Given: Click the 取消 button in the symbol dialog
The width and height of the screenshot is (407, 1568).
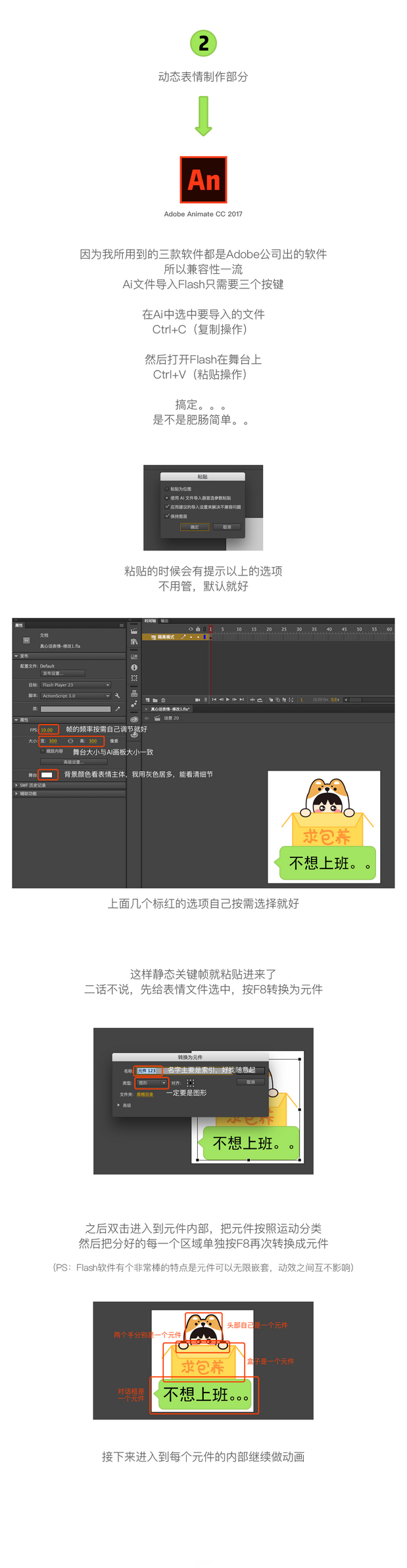Looking at the screenshot, I should [251, 1082].
